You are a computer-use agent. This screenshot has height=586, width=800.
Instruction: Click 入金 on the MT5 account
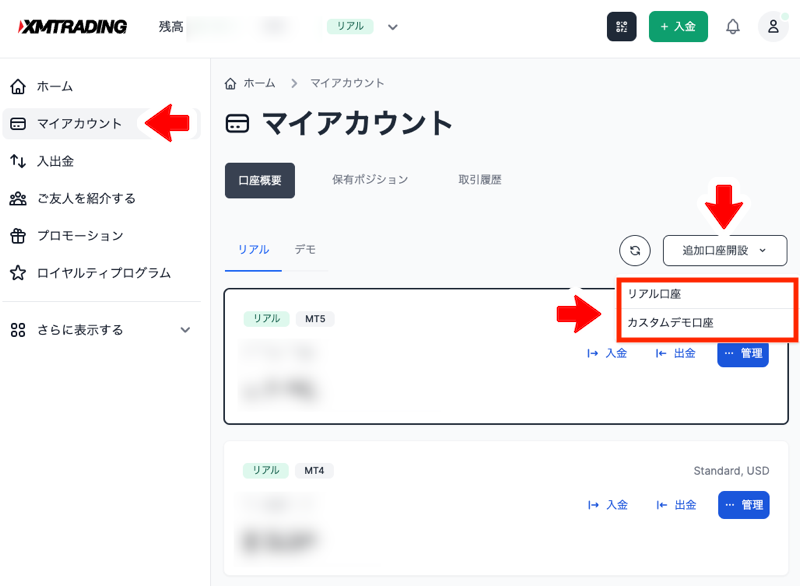click(x=607, y=353)
